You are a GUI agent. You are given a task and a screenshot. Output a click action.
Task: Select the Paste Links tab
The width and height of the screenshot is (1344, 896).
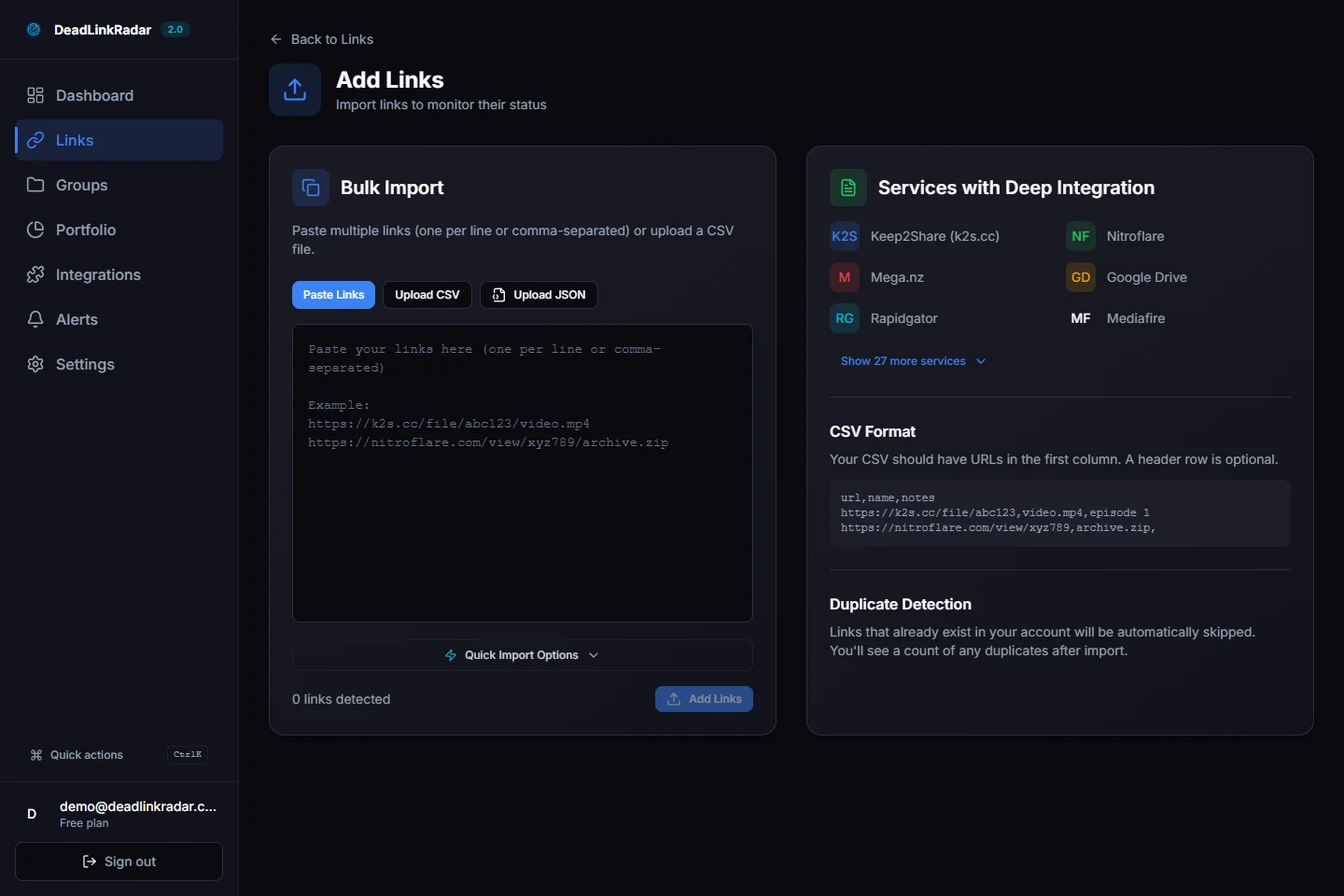(x=333, y=295)
